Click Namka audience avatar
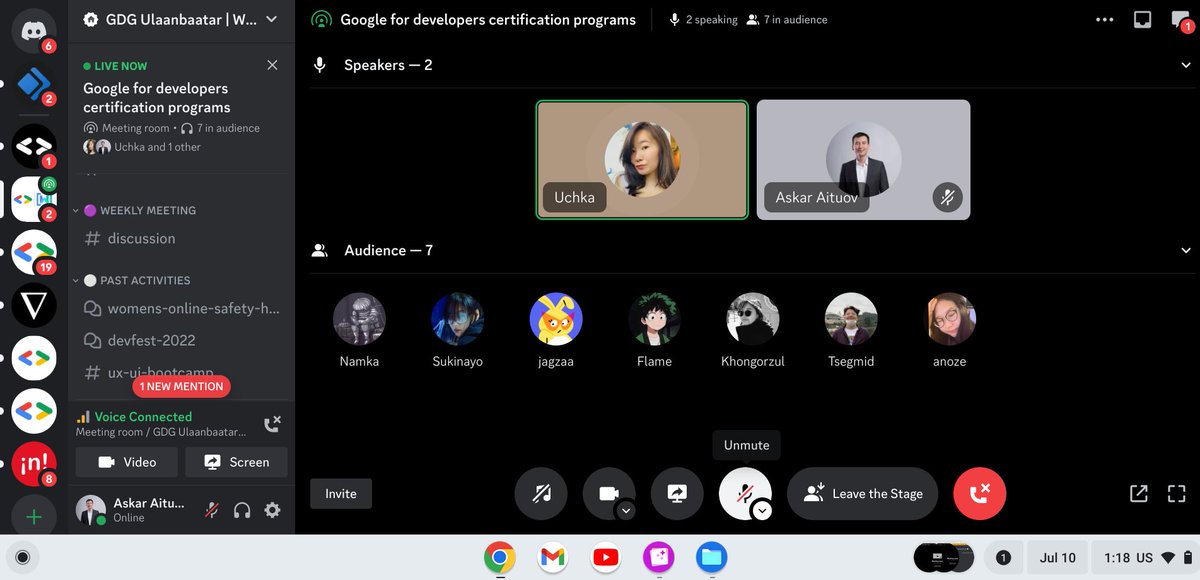Screen dimensions: 1200x580 359,319
